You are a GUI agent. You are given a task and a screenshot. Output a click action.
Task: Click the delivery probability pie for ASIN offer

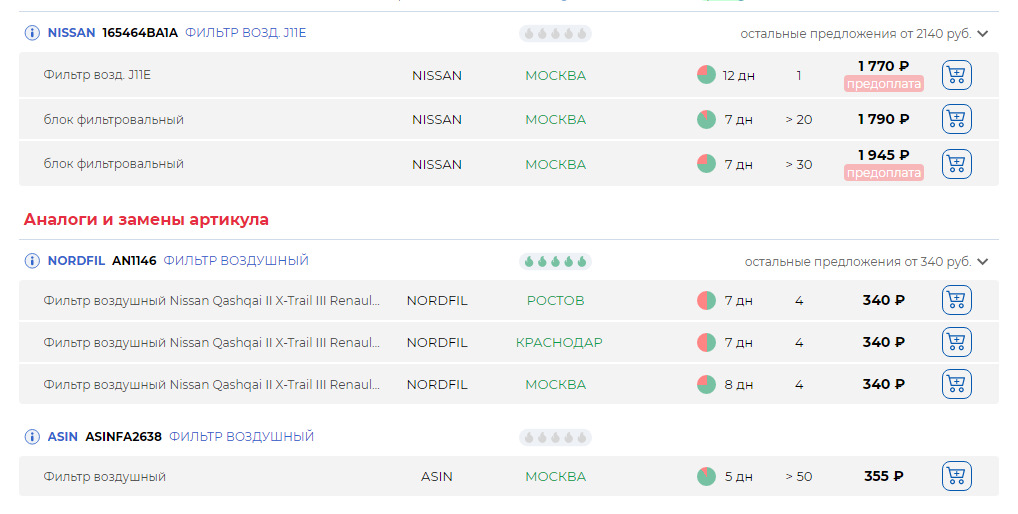pos(706,476)
